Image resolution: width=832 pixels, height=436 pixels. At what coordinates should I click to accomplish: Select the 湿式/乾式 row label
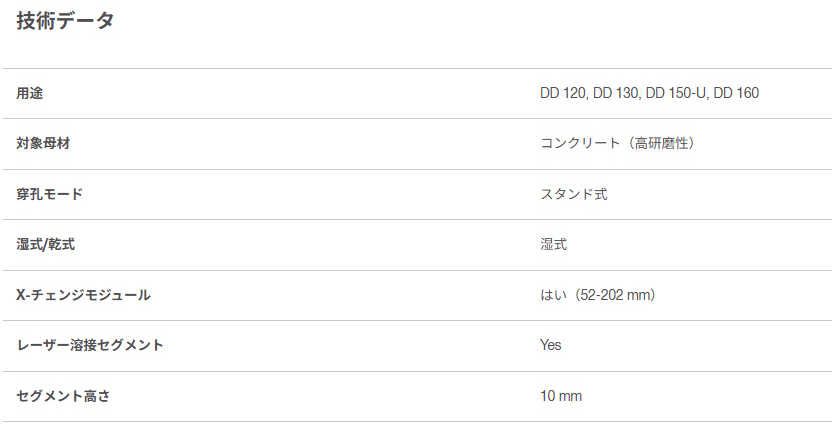[46, 244]
